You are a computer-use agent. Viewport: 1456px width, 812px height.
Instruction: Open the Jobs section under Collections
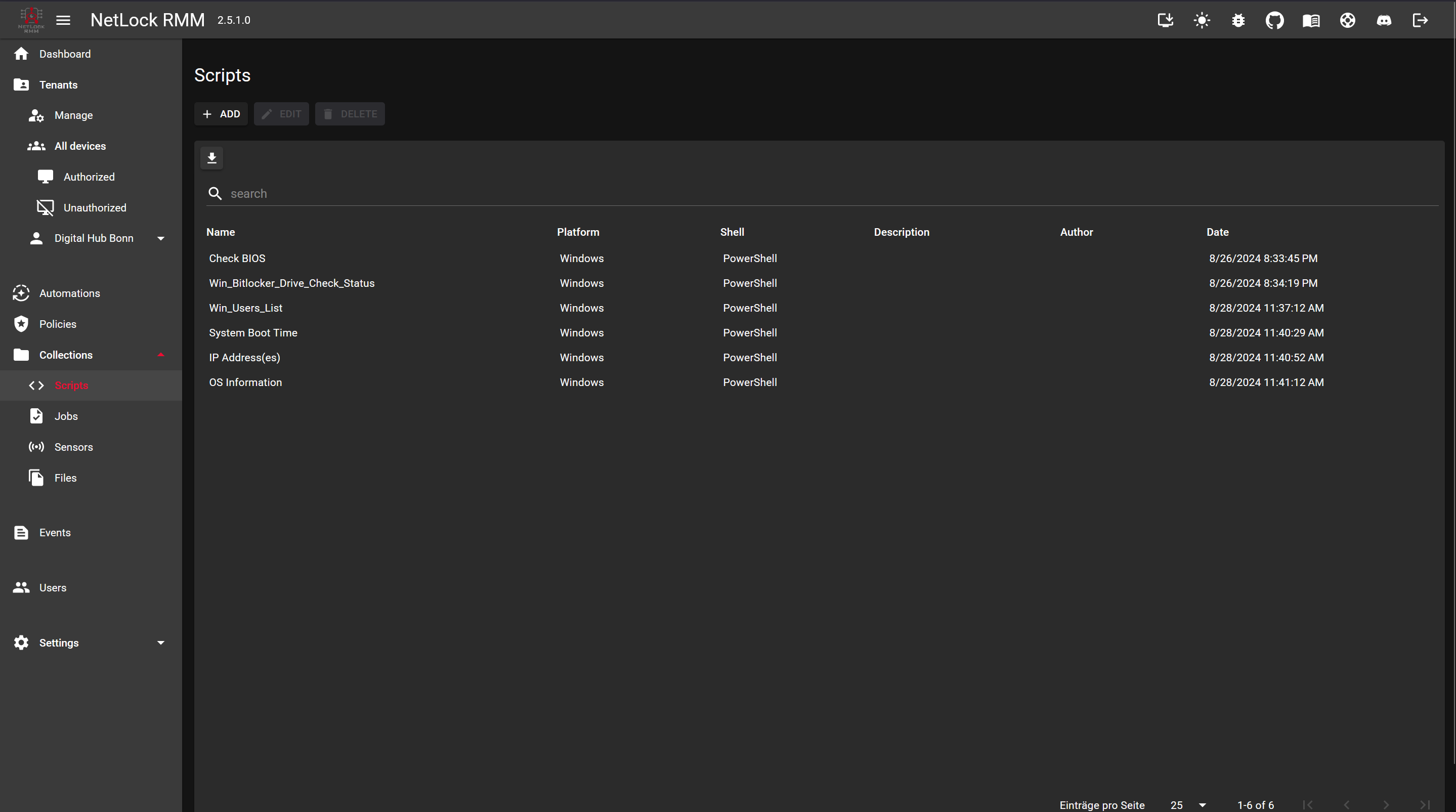point(66,416)
